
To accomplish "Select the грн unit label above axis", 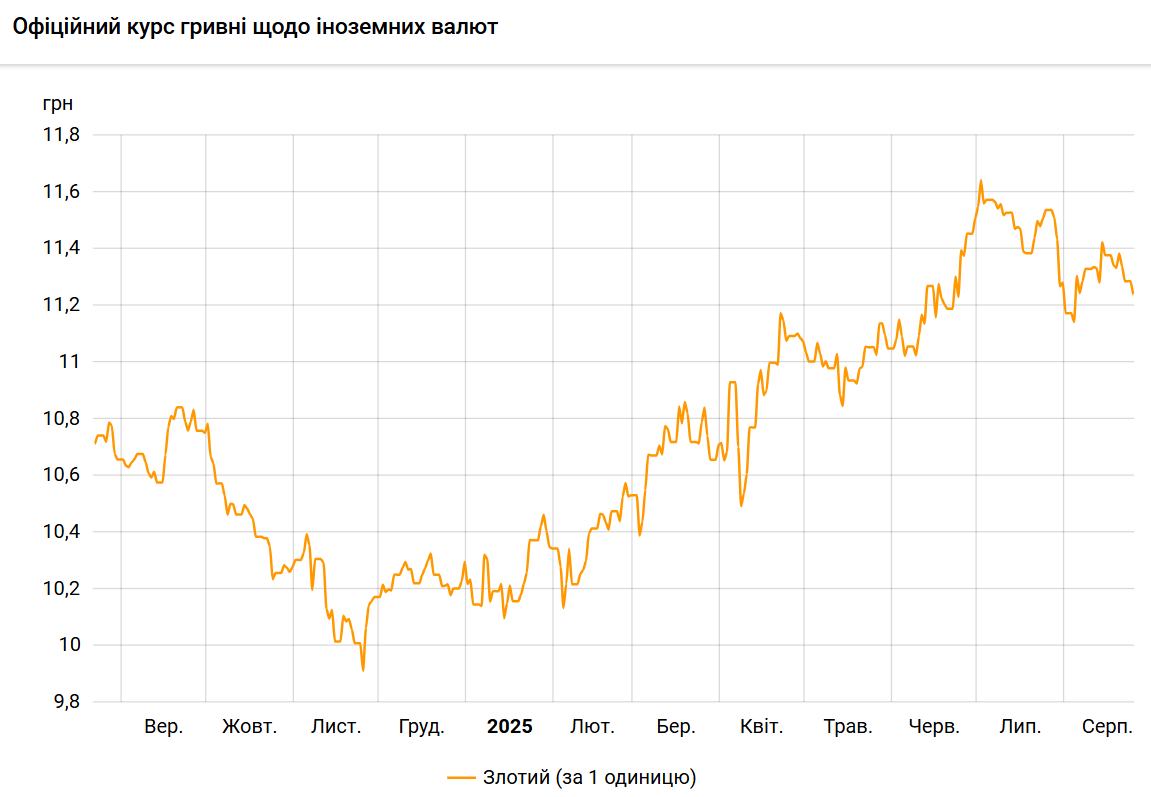I will click(58, 103).
